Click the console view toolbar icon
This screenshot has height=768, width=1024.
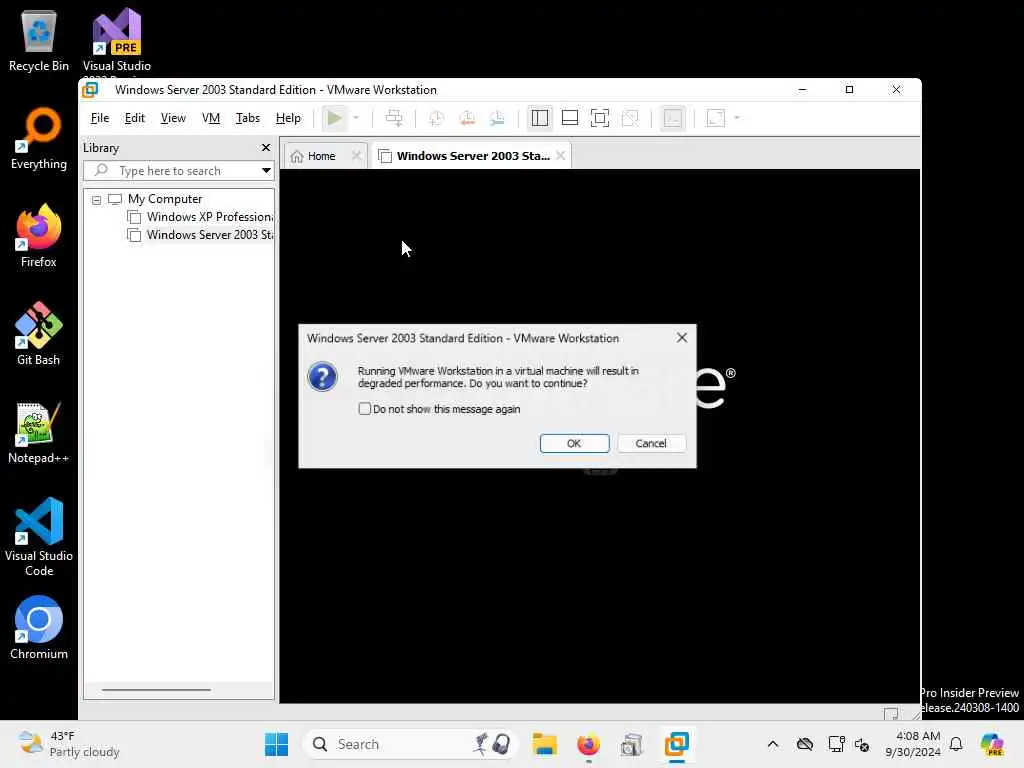point(673,118)
